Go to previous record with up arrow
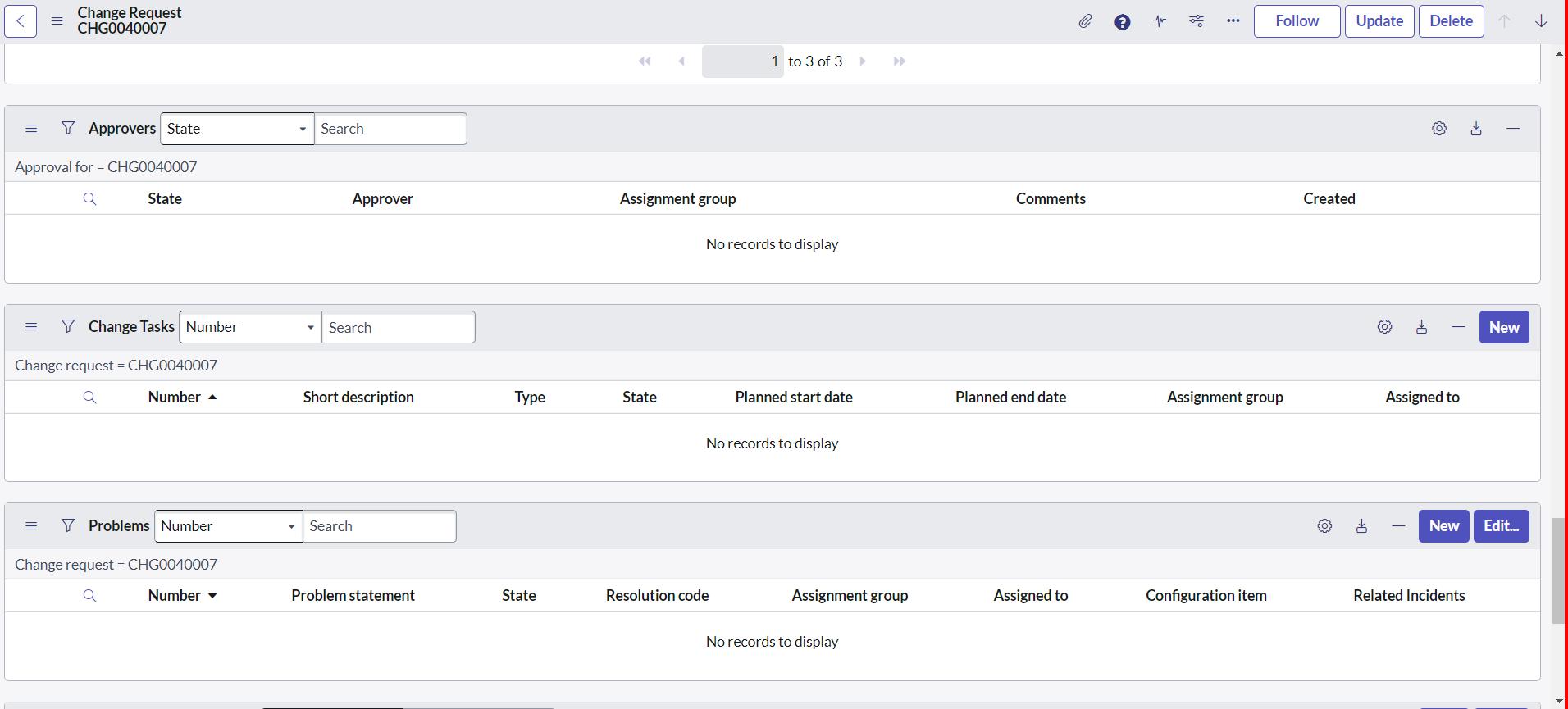Image resolution: width=1568 pixels, height=709 pixels. (1504, 21)
